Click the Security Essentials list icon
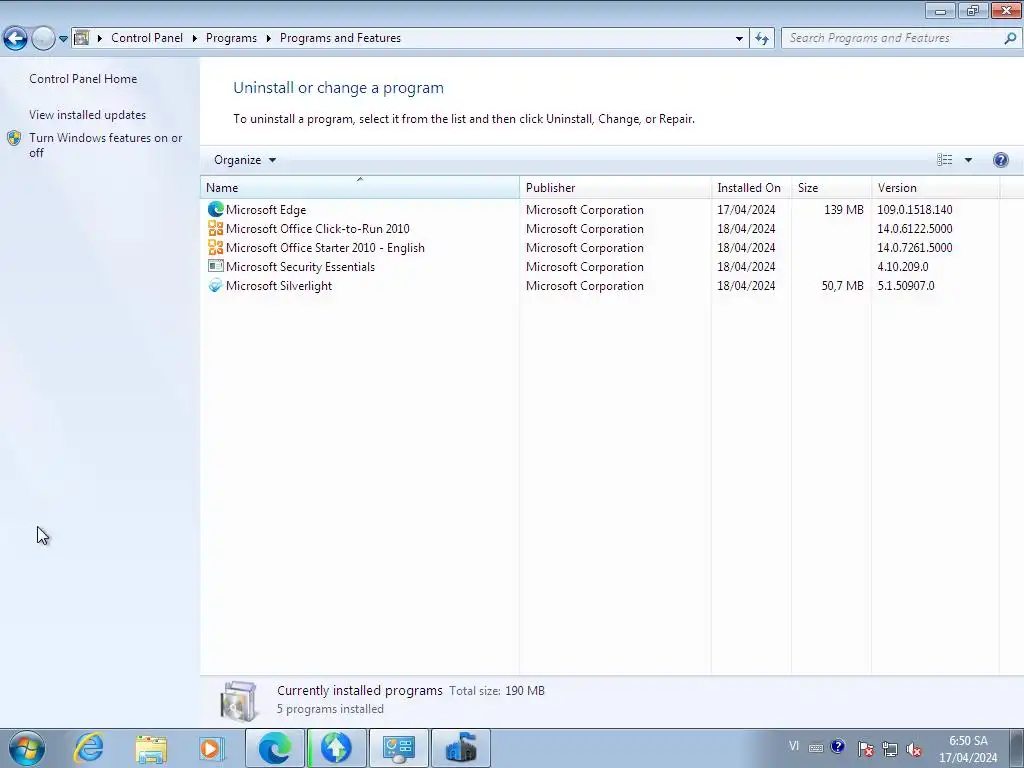Screen dimensions: 1024x768 216,266
